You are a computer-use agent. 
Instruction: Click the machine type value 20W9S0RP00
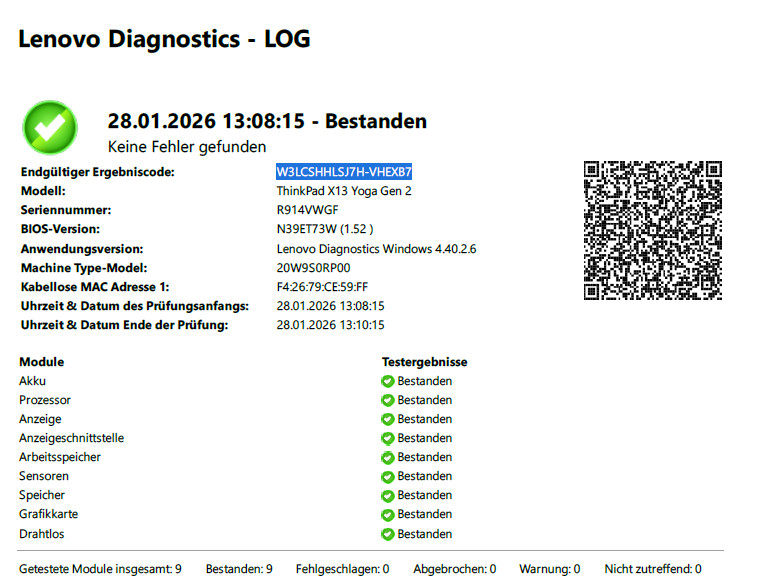click(313, 268)
